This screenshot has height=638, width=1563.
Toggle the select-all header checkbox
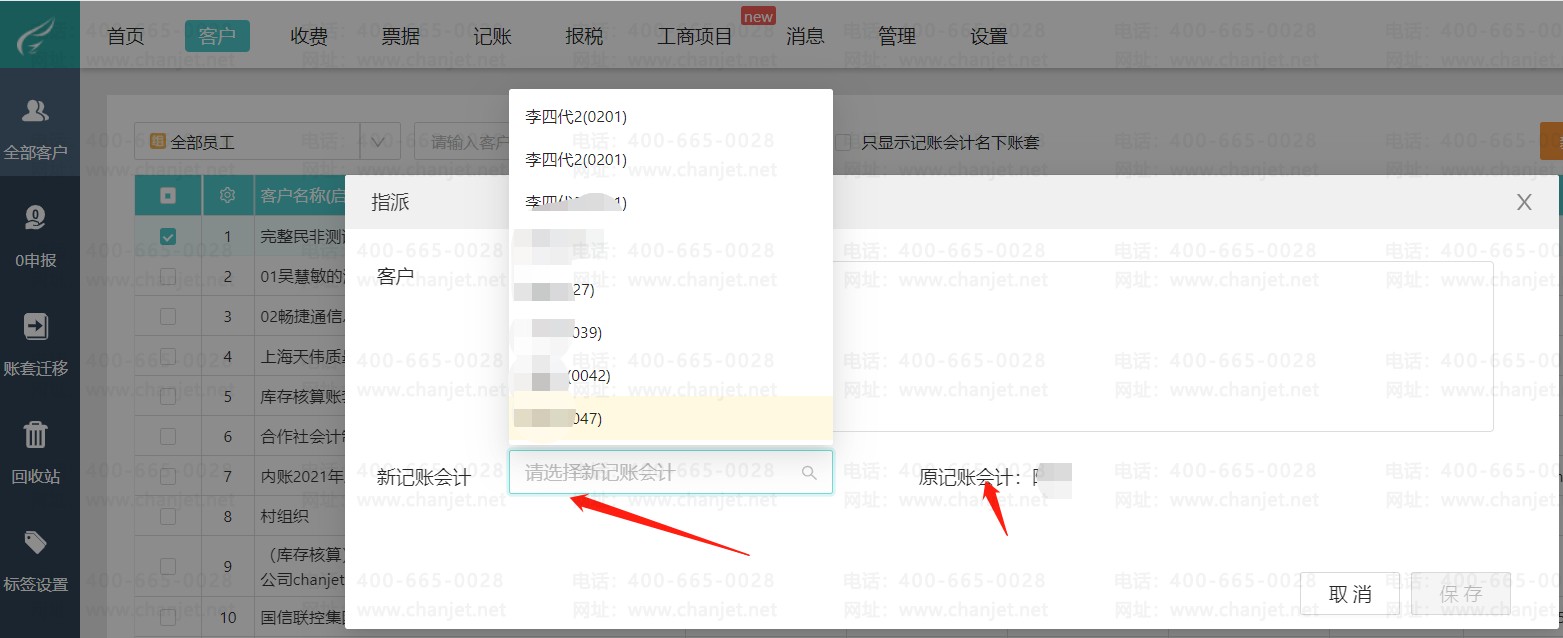pyautogui.click(x=168, y=196)
